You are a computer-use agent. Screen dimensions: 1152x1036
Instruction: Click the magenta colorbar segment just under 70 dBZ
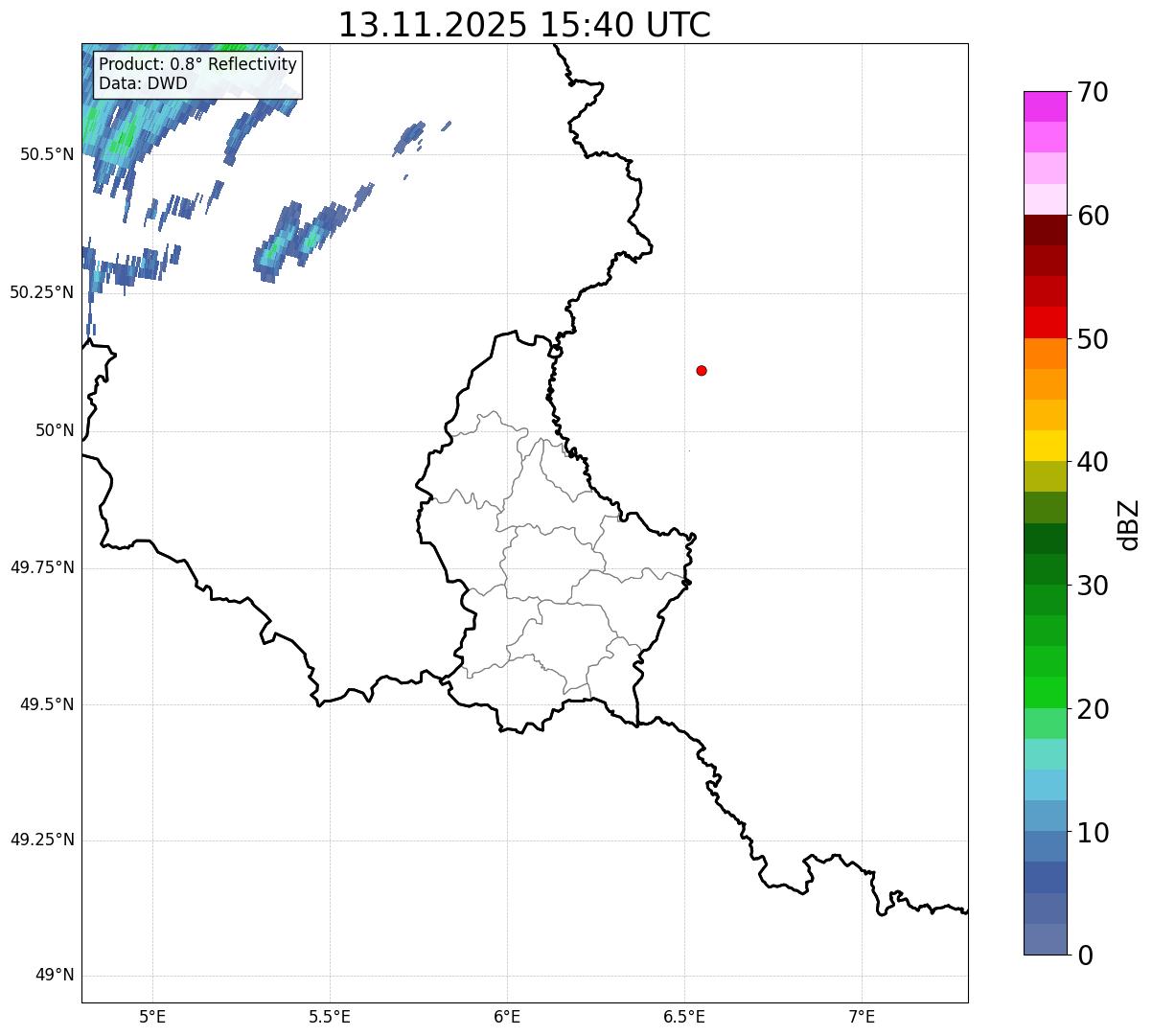(x=1045, y=106)
